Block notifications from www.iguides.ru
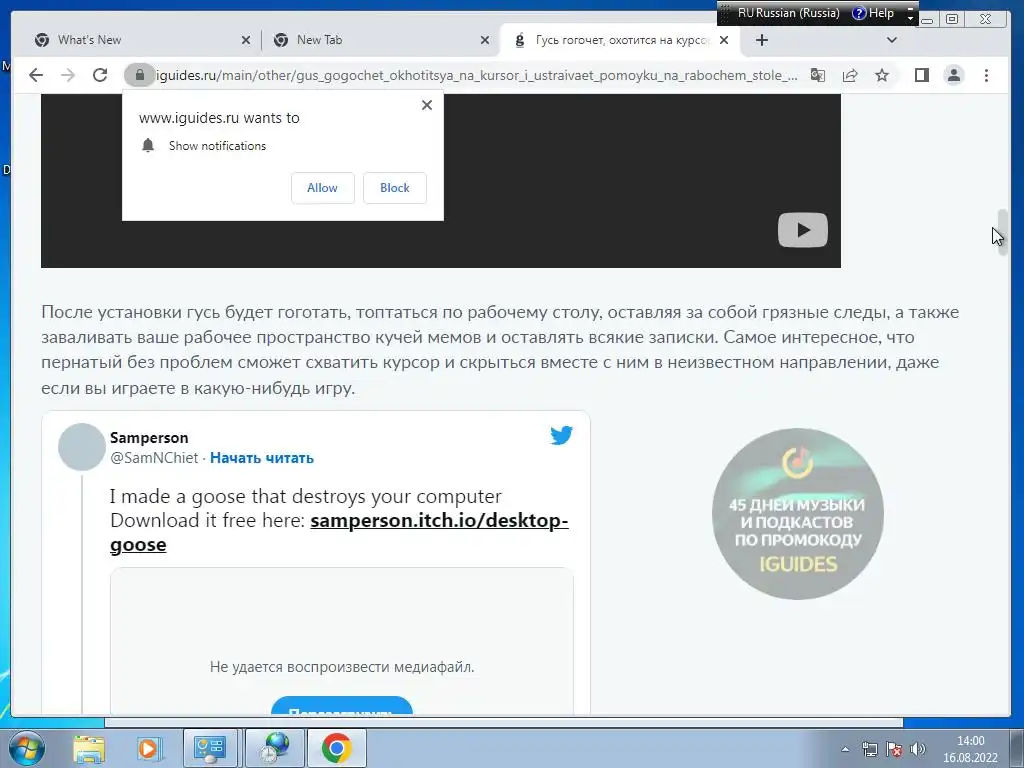 (x=394, y=188)
